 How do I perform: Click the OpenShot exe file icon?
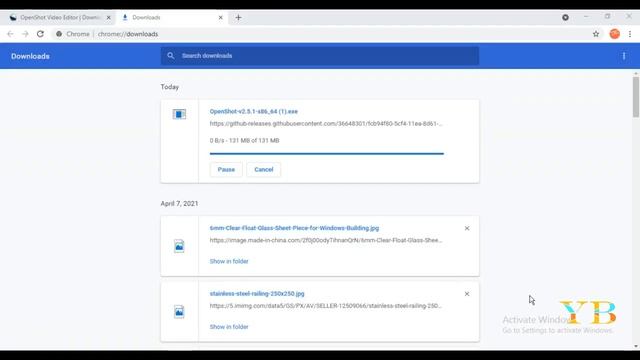point(179,114)
